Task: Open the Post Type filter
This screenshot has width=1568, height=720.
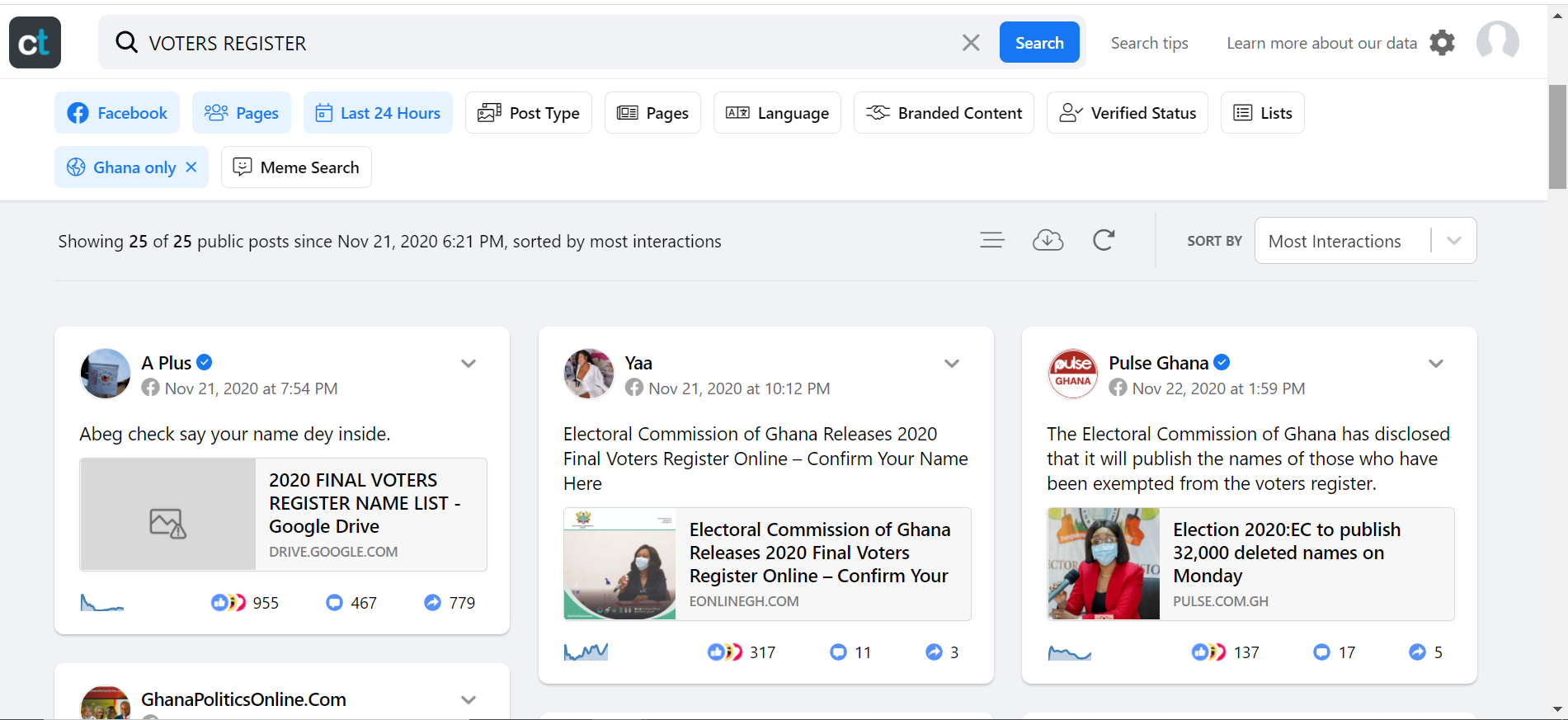Action: pos(529,113)
